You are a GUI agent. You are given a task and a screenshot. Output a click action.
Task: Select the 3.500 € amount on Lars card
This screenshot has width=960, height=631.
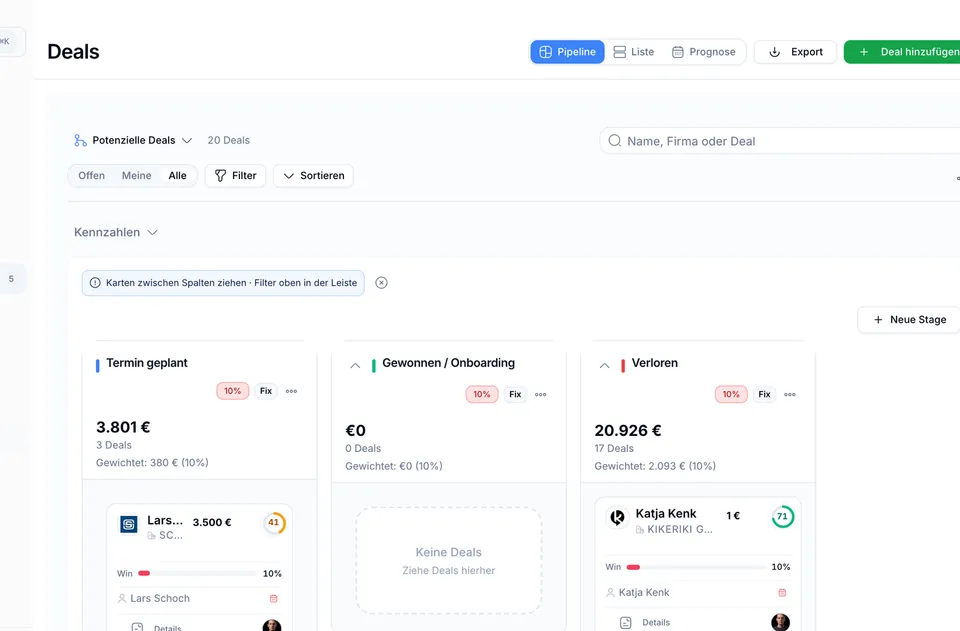212,522
